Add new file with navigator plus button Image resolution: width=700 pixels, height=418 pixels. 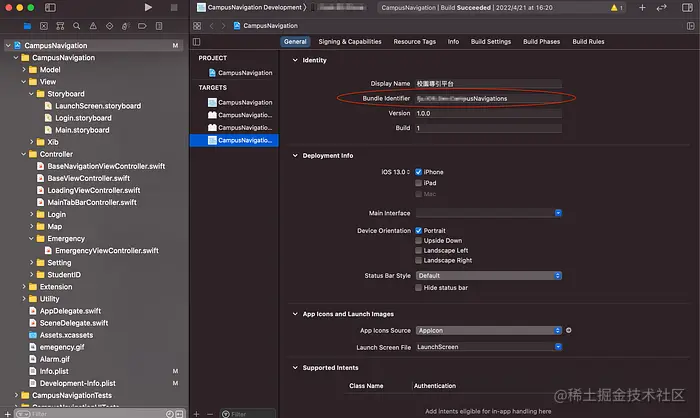(x=8, y=414)
